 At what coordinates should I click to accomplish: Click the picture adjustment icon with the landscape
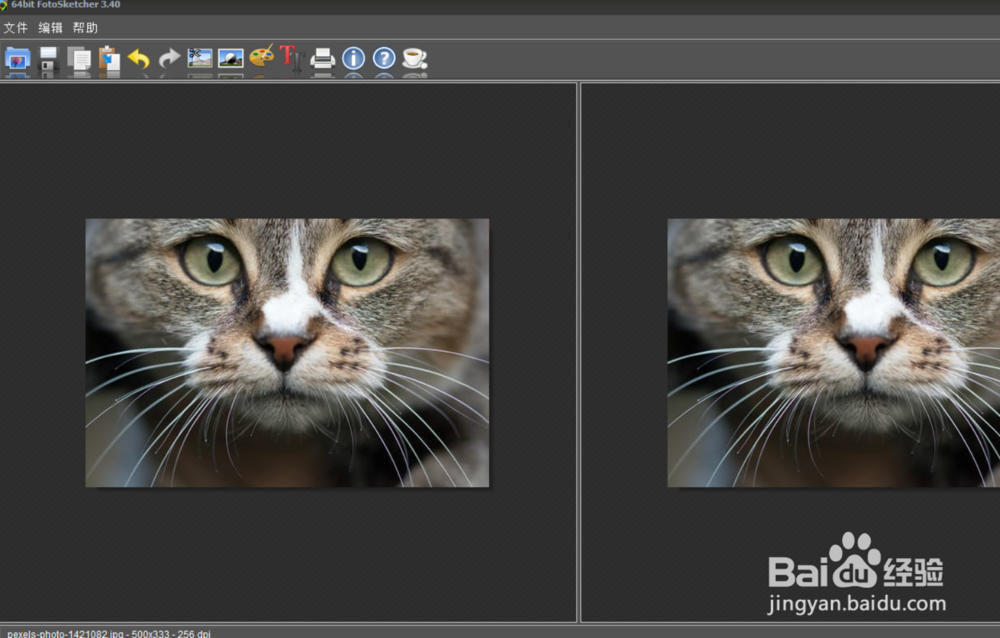pos(231,58)
